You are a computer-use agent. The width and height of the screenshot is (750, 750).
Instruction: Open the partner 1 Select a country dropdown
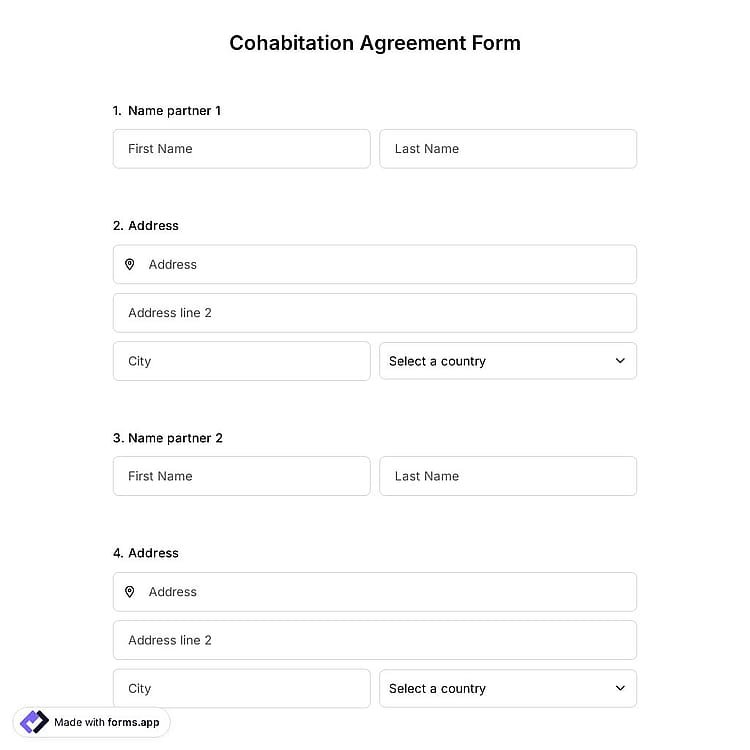[x=508, y=361]
